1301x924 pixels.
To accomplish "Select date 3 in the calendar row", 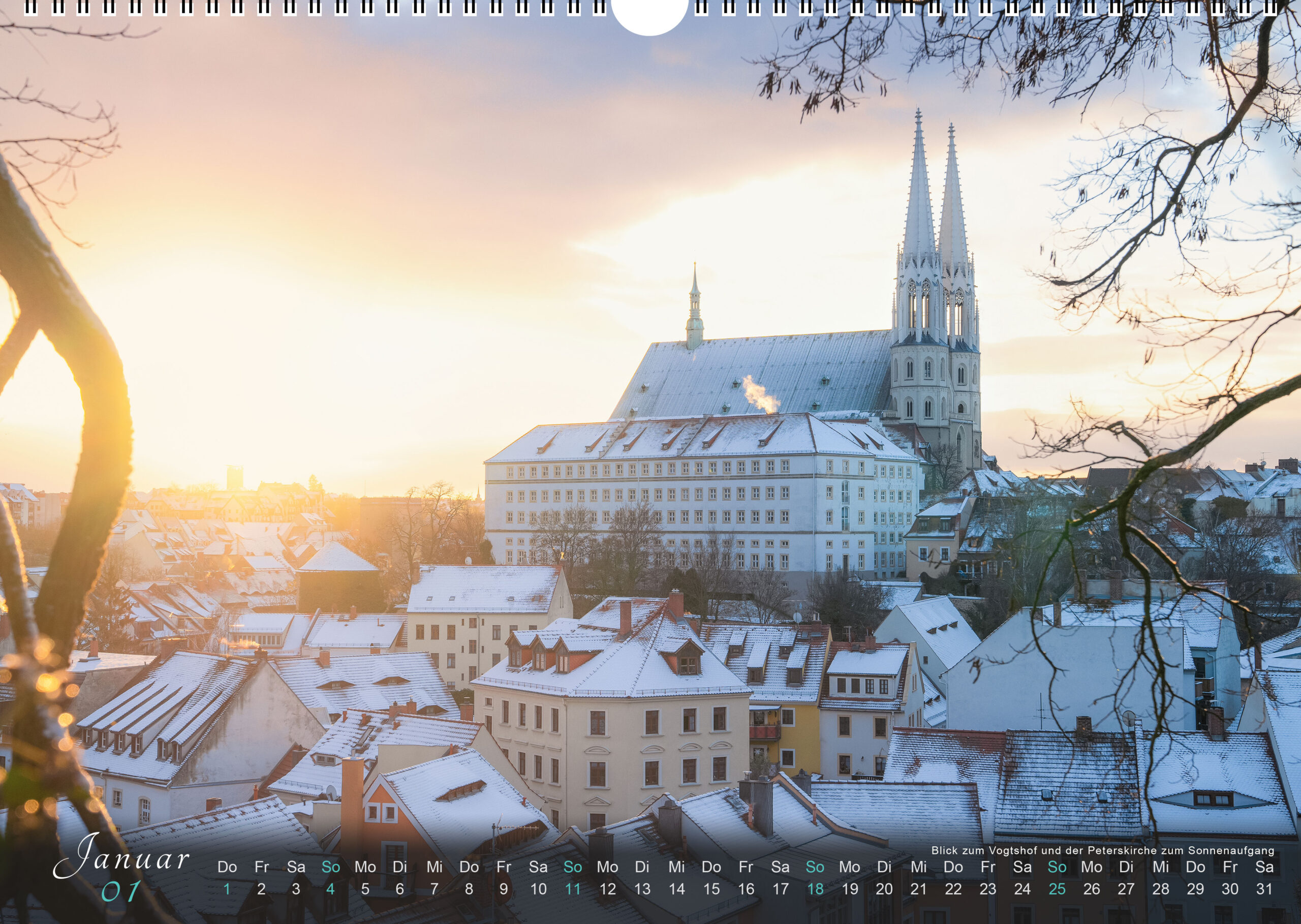I will (296, 889).
